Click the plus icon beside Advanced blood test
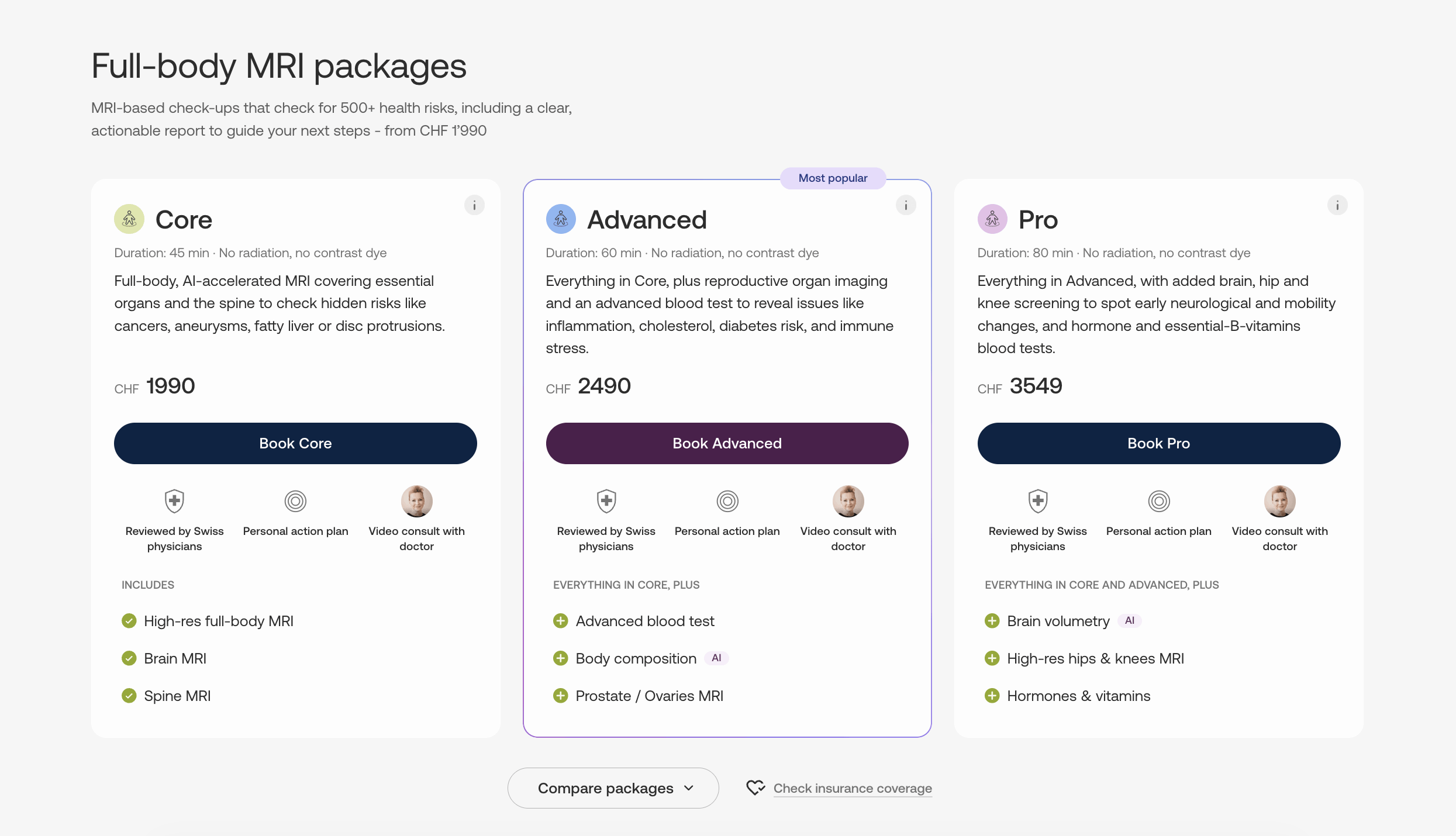This screenshot has height=836, width=1456. (560, 621)
